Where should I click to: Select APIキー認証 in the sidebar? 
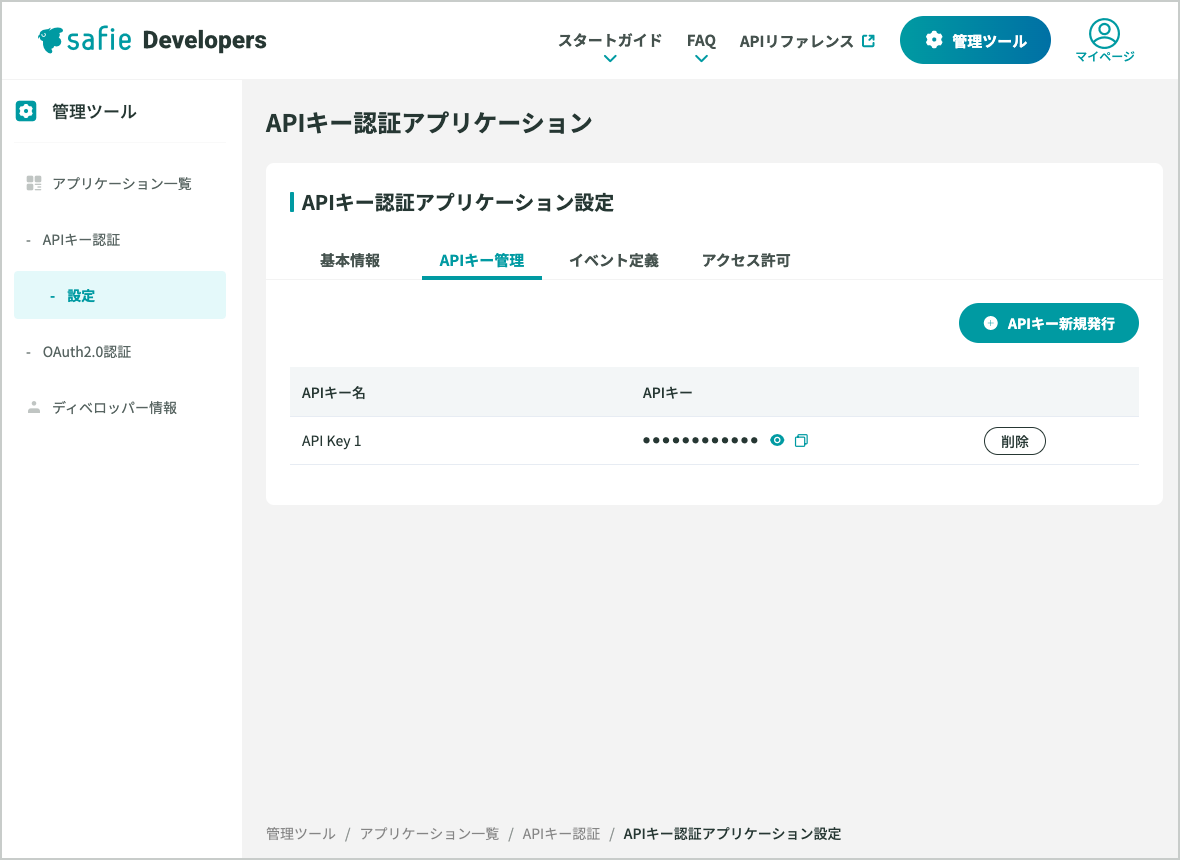pyautogui.click(x=81, y=240)
